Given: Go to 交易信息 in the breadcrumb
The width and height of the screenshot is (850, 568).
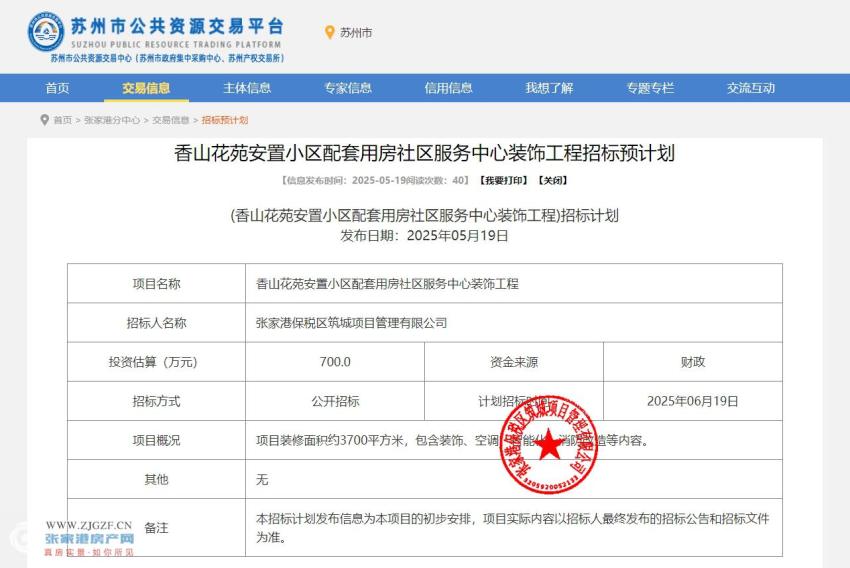Looking at the screenshot, I should click(x=171, y=120).
